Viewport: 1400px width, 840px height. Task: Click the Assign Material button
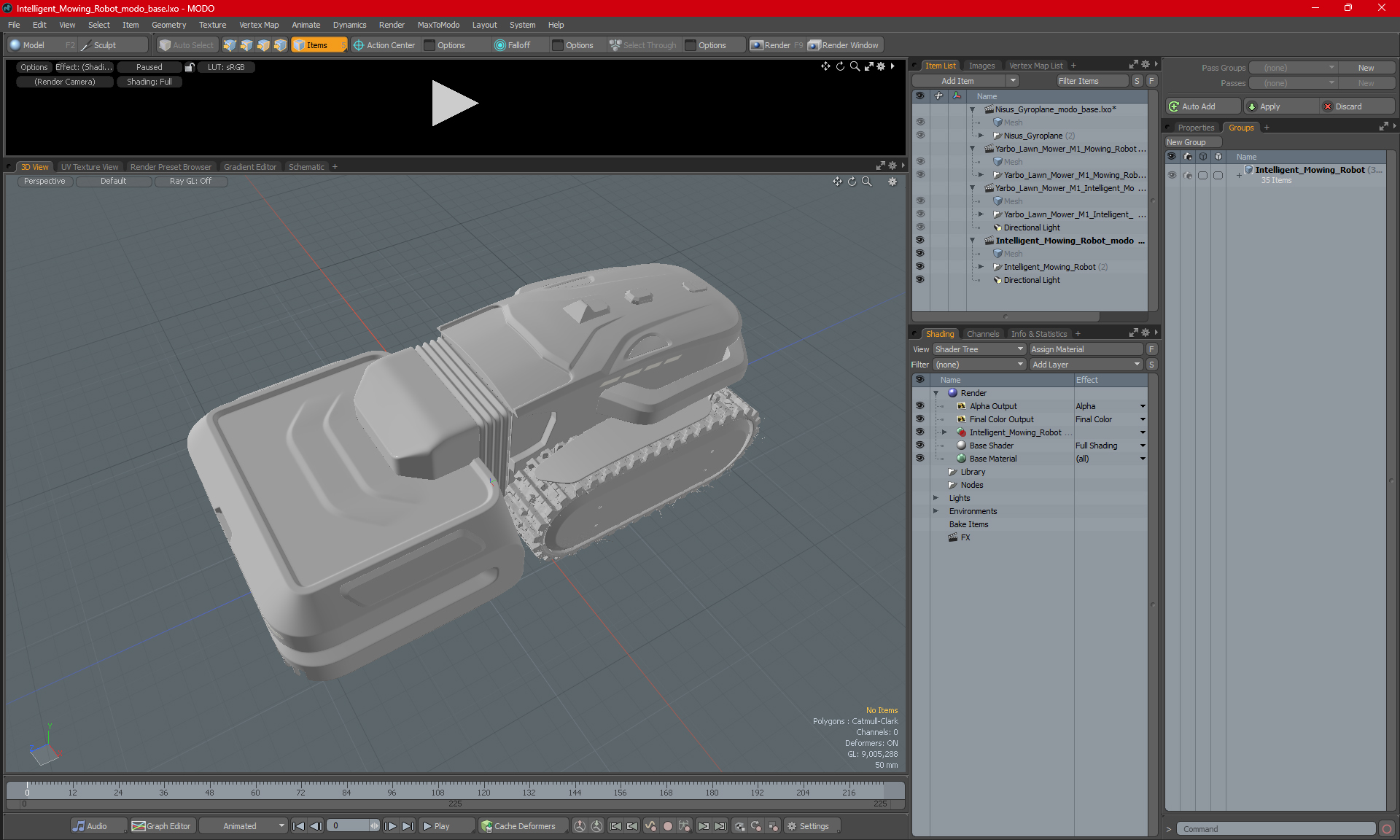[1086, 349]
